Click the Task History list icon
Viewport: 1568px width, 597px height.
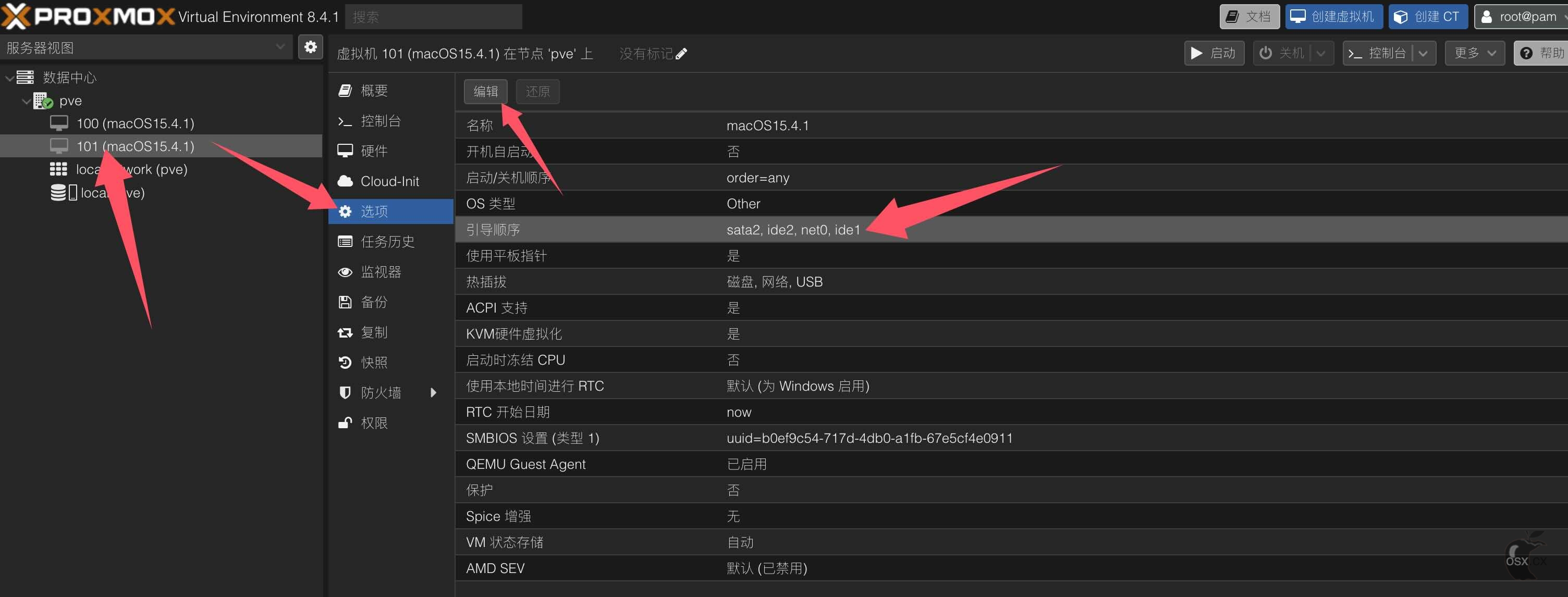pyautogui.click(x=345, y=242)
